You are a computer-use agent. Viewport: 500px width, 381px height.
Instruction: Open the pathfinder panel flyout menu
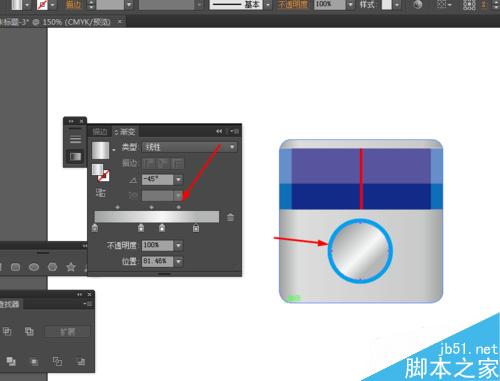88,304
